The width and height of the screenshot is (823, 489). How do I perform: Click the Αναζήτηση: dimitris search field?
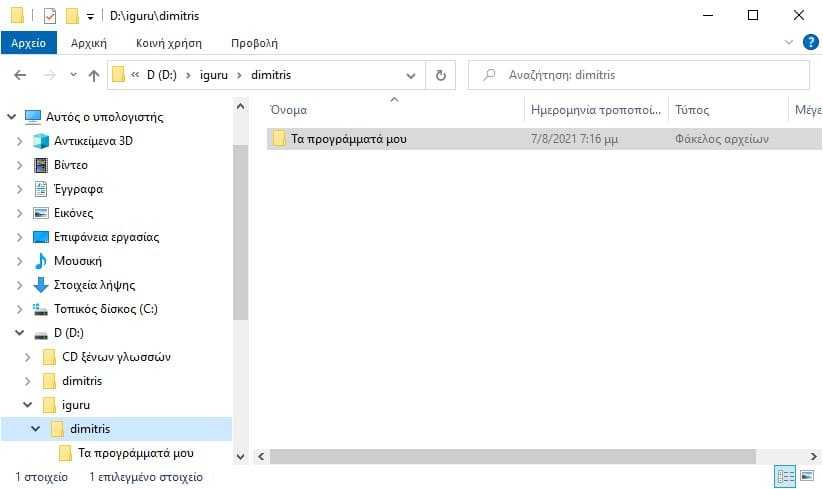tap(639, 75)
